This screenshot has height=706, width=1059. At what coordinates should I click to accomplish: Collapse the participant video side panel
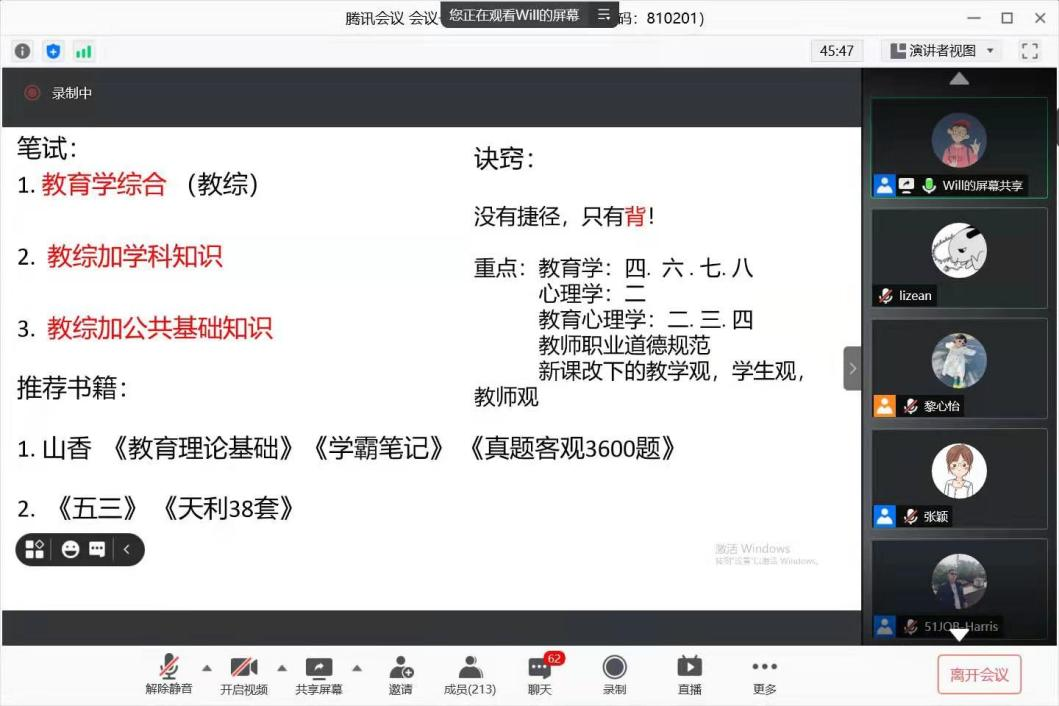[x=852, y=368]
